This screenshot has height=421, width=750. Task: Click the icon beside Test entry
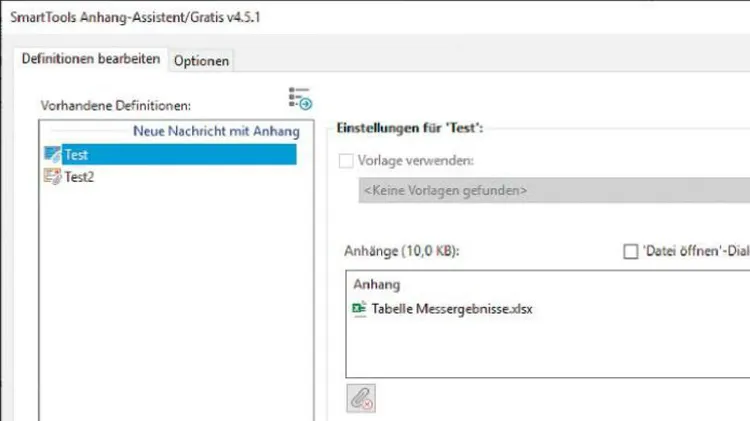point(52,154)
